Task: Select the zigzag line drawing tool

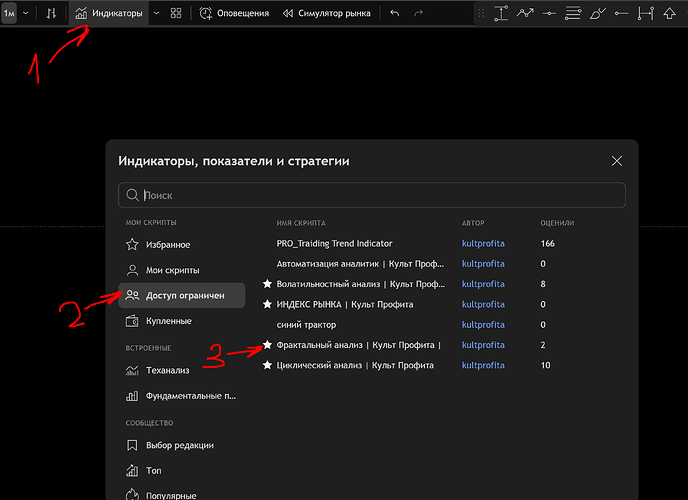Action: (x=525, y=14)
